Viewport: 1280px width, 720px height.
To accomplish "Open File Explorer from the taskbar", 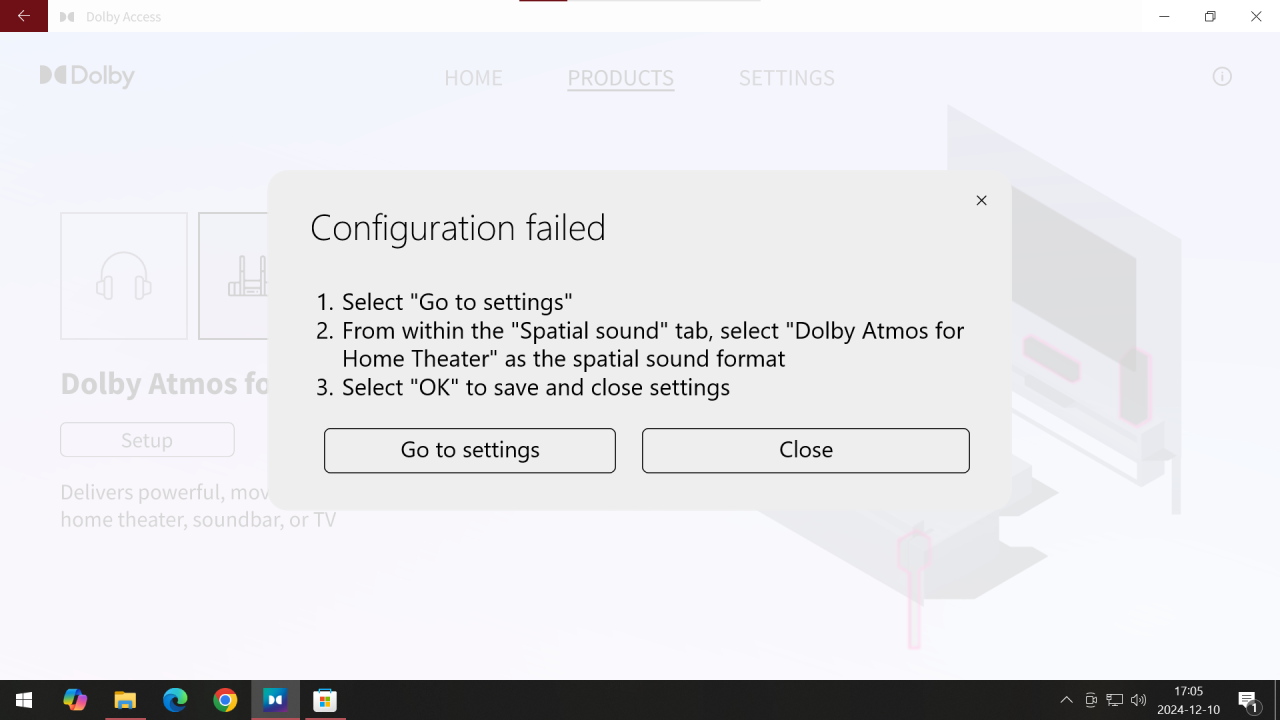I will [x=125, y=700].
